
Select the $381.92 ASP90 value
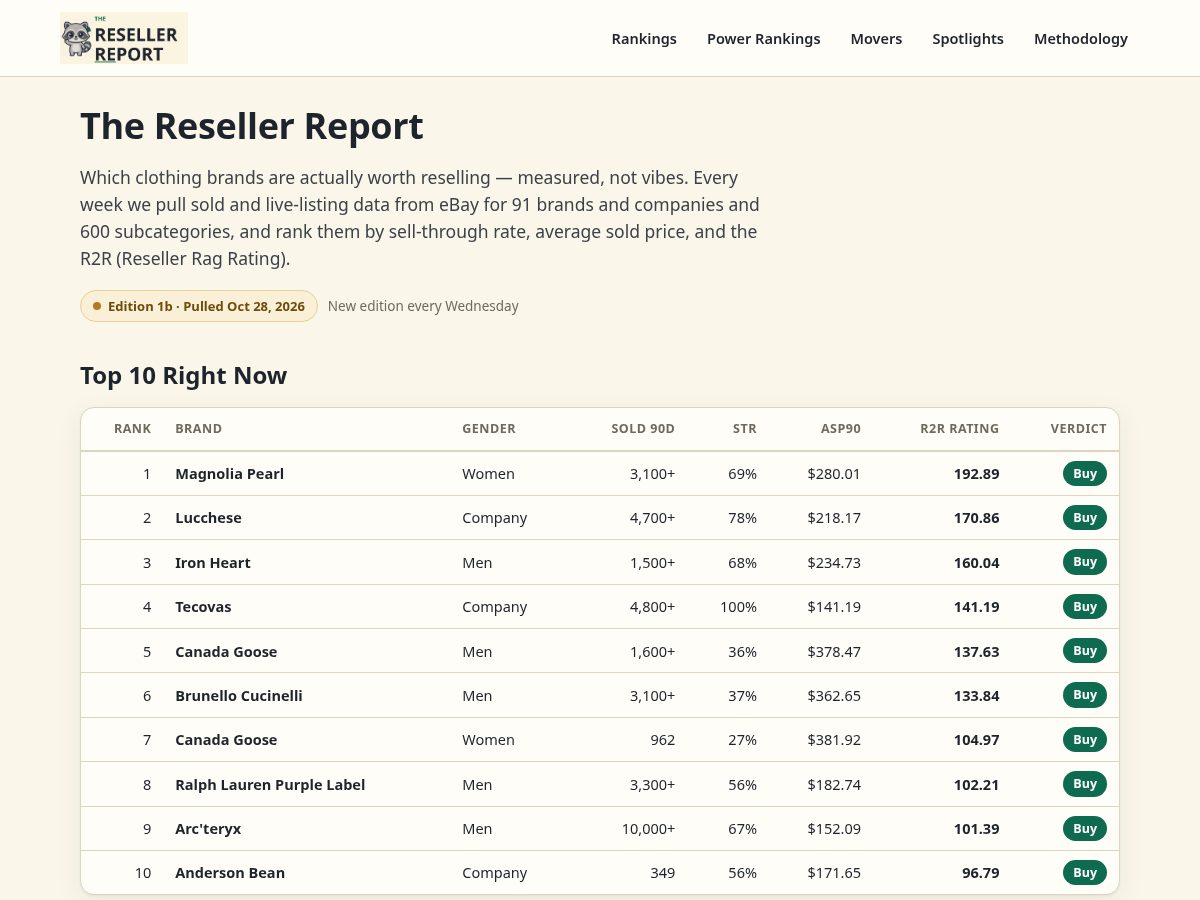(834, 740)
